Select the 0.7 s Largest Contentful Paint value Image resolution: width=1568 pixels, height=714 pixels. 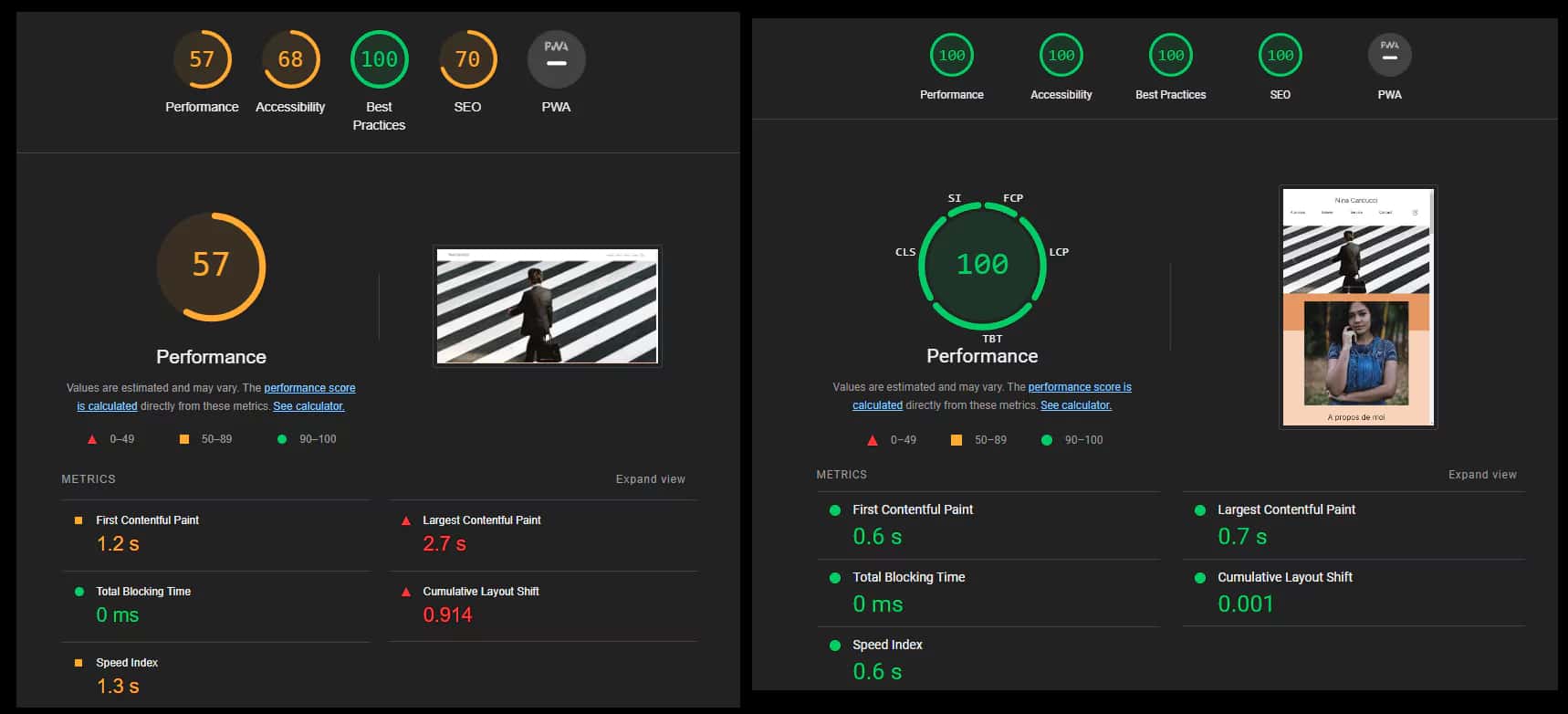(1242, 537)
